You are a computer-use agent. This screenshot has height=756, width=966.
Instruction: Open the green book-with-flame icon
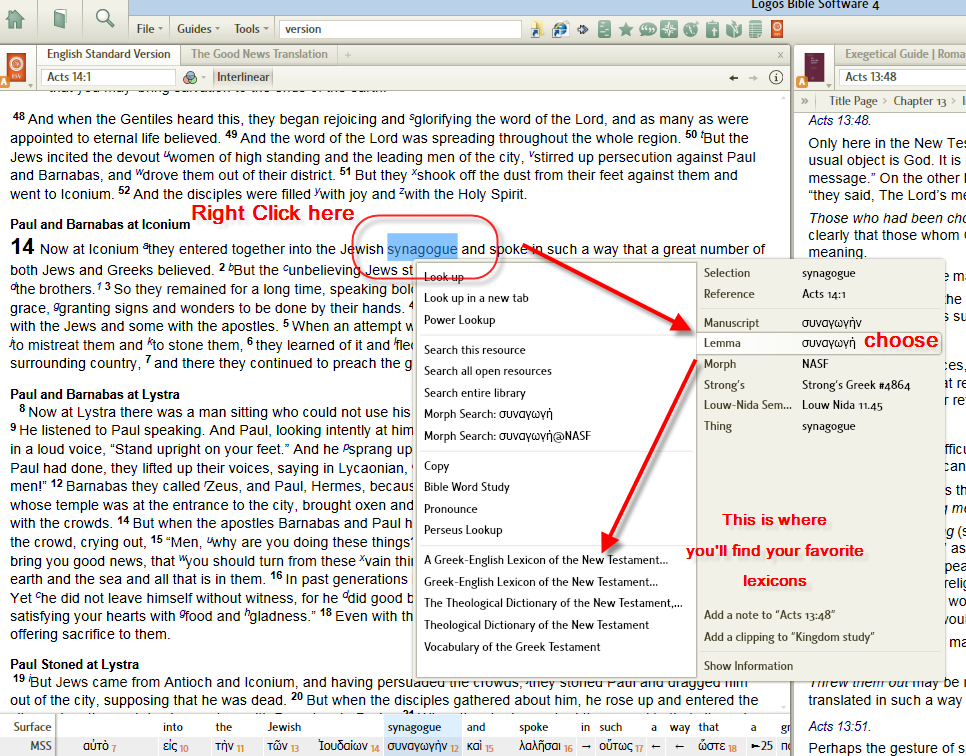[734, 29]
